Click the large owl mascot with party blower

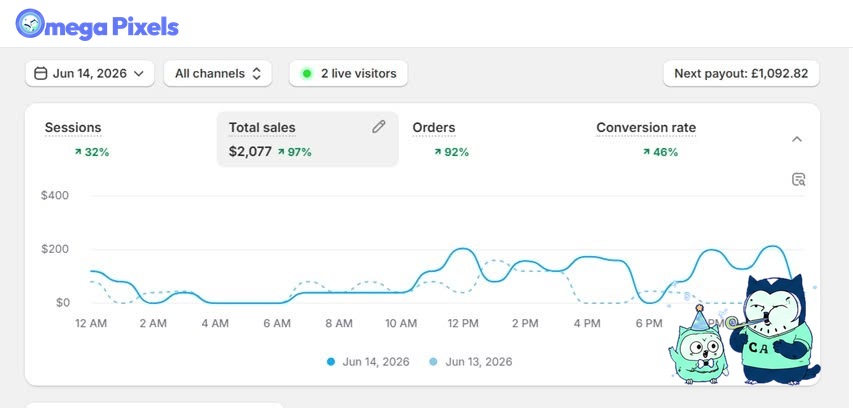coord(775,329)
